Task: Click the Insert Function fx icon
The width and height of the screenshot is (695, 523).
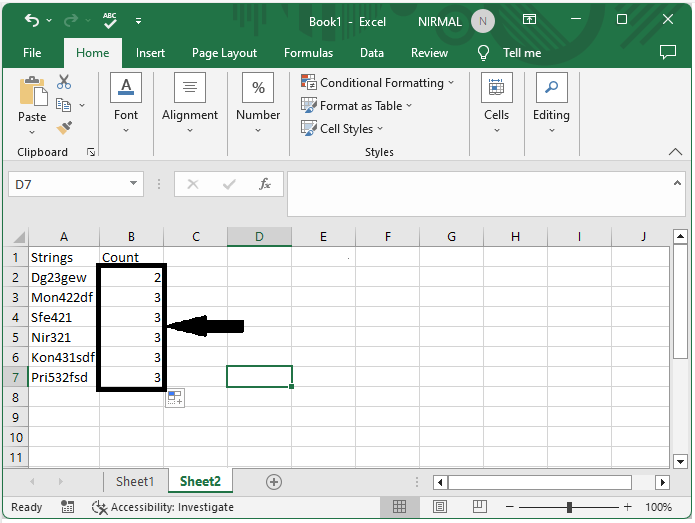Action: 265,184
